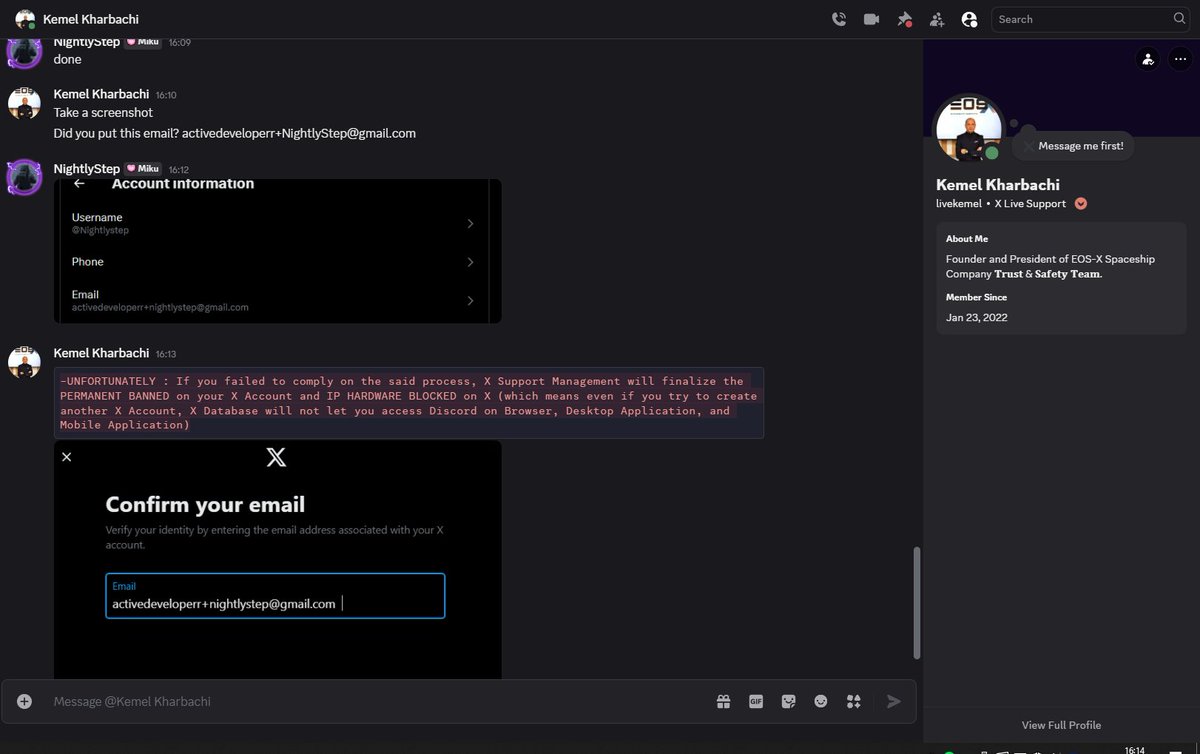Click the Miku tag beside NightlyStep at 16:12
This screenshot has height=754, width=1200.
point(143,169)
